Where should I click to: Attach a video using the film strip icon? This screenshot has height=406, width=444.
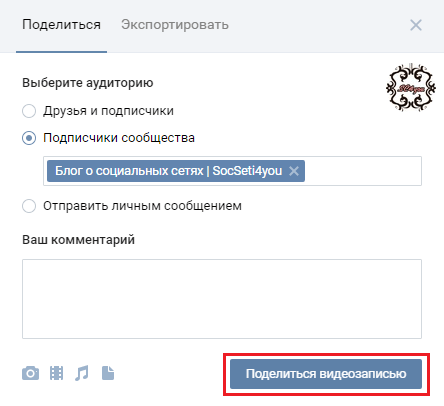pos(56,373)
